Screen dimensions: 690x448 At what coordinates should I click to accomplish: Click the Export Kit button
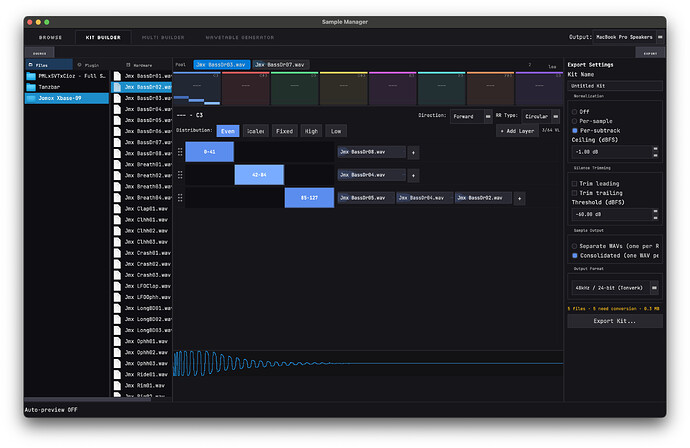(614, 321)
